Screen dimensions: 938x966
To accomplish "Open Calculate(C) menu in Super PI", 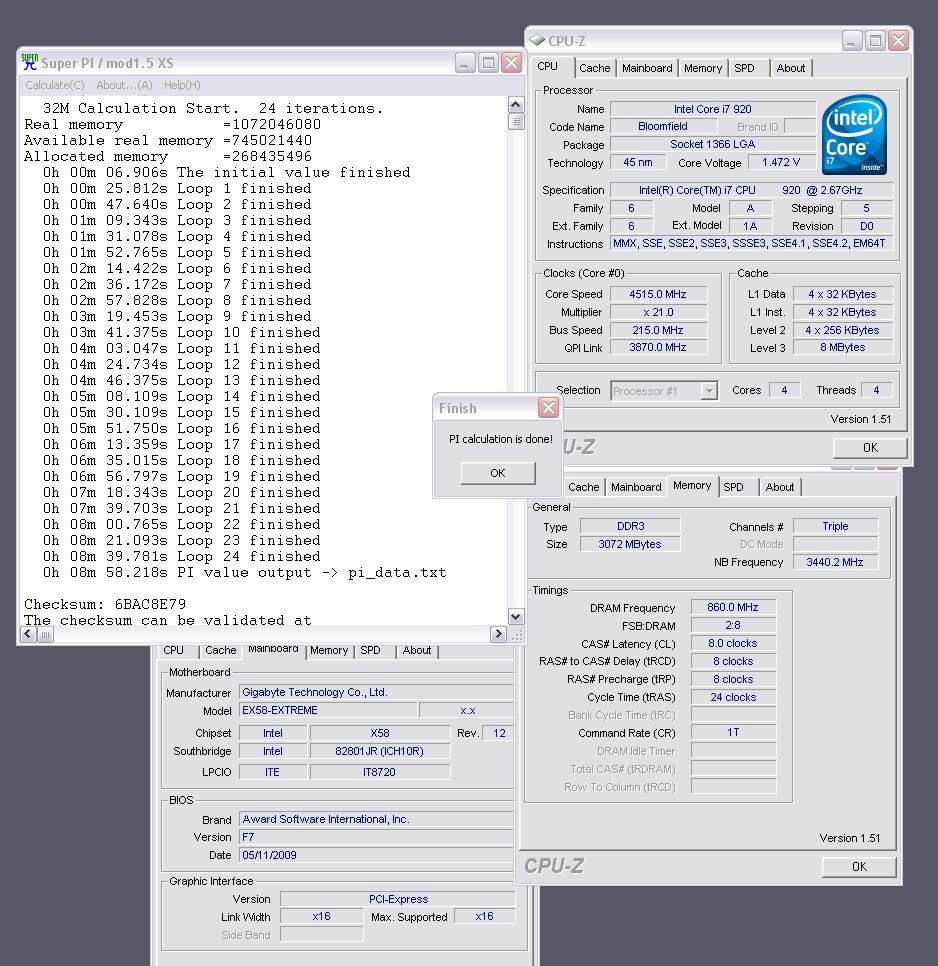I will (x=55, y=85).
